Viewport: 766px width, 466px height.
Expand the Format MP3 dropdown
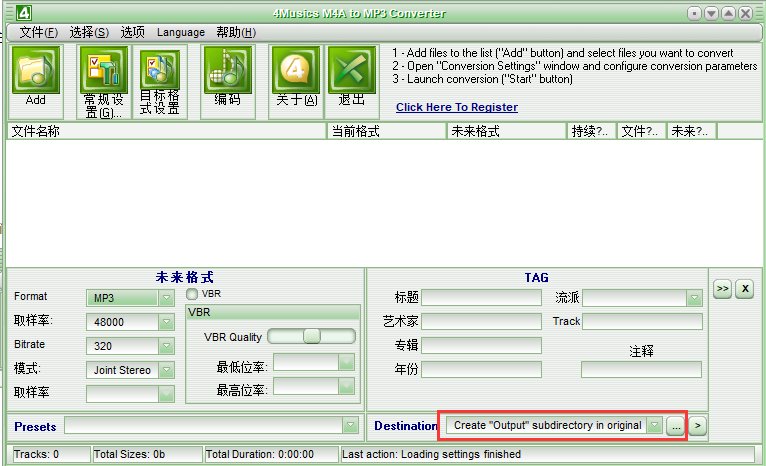(x=167, y=297)
